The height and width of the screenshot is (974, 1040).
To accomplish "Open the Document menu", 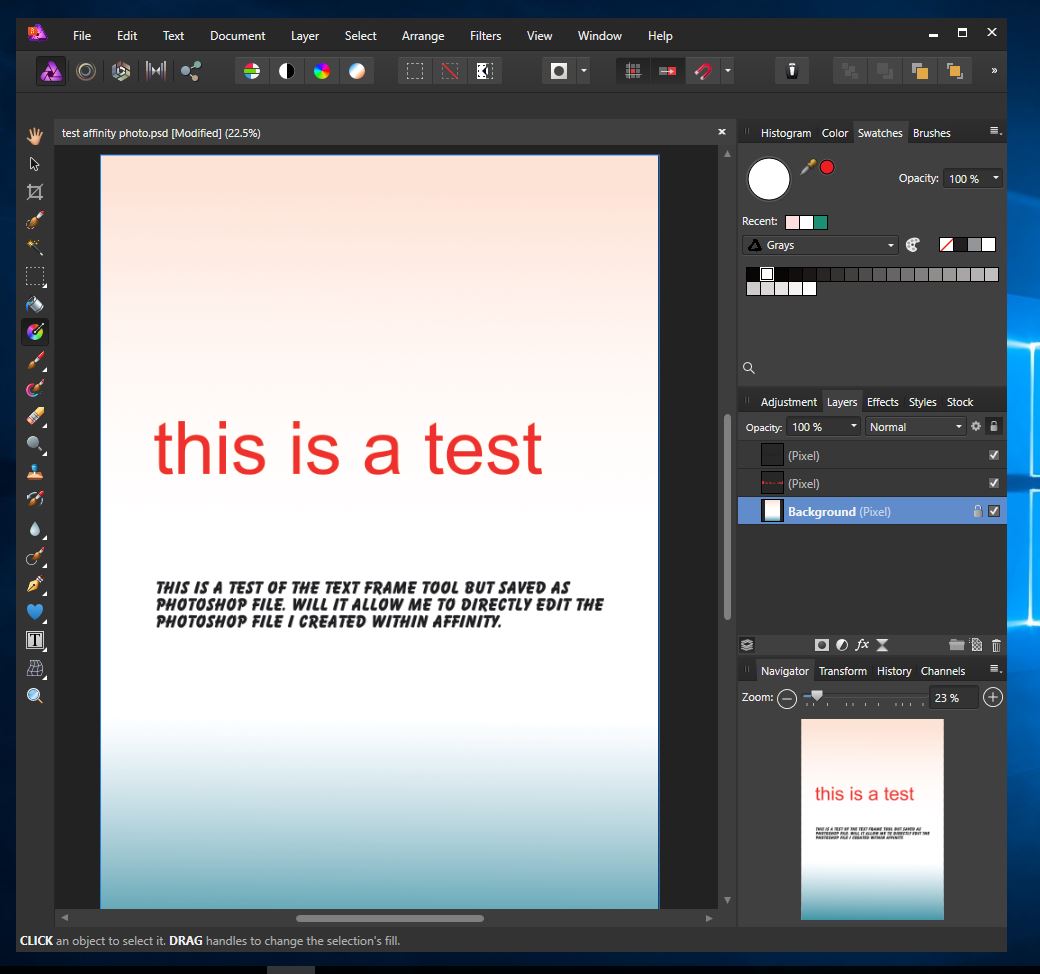I will coord(237,36).
